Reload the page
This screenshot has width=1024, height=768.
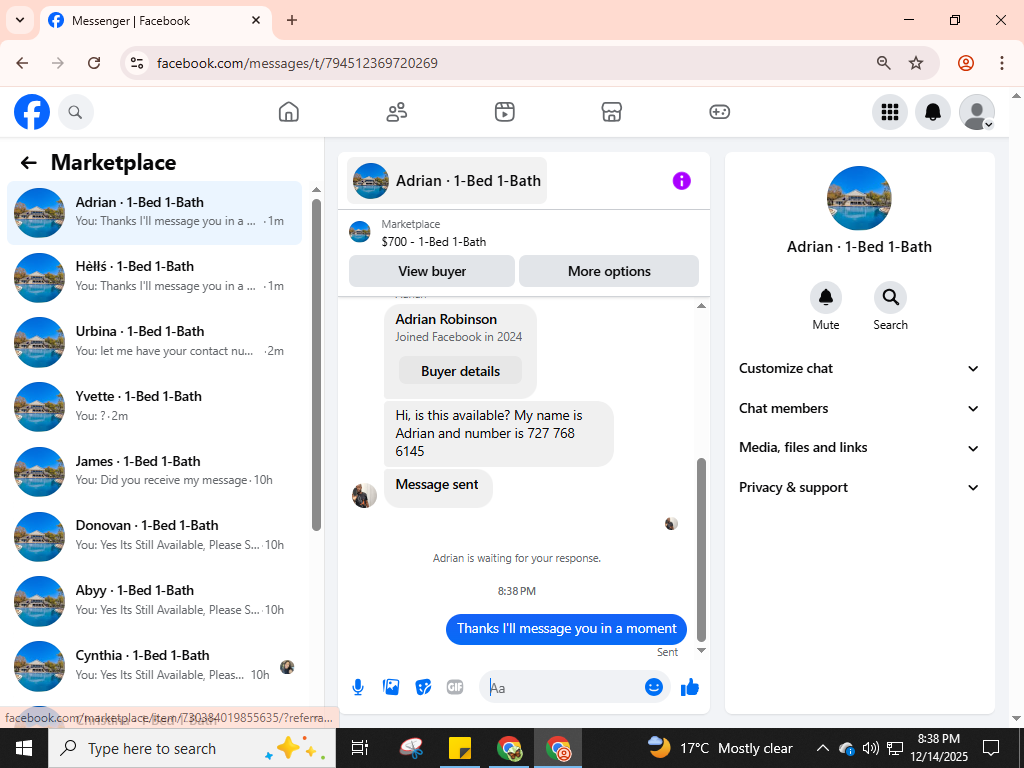[x=94, y=63]
